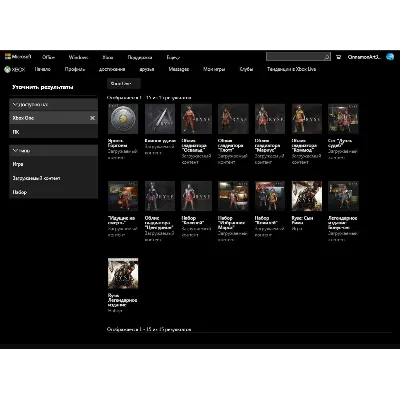Select the Набор type filter
The width and height of the screenshot is (400, 400).
53,192
